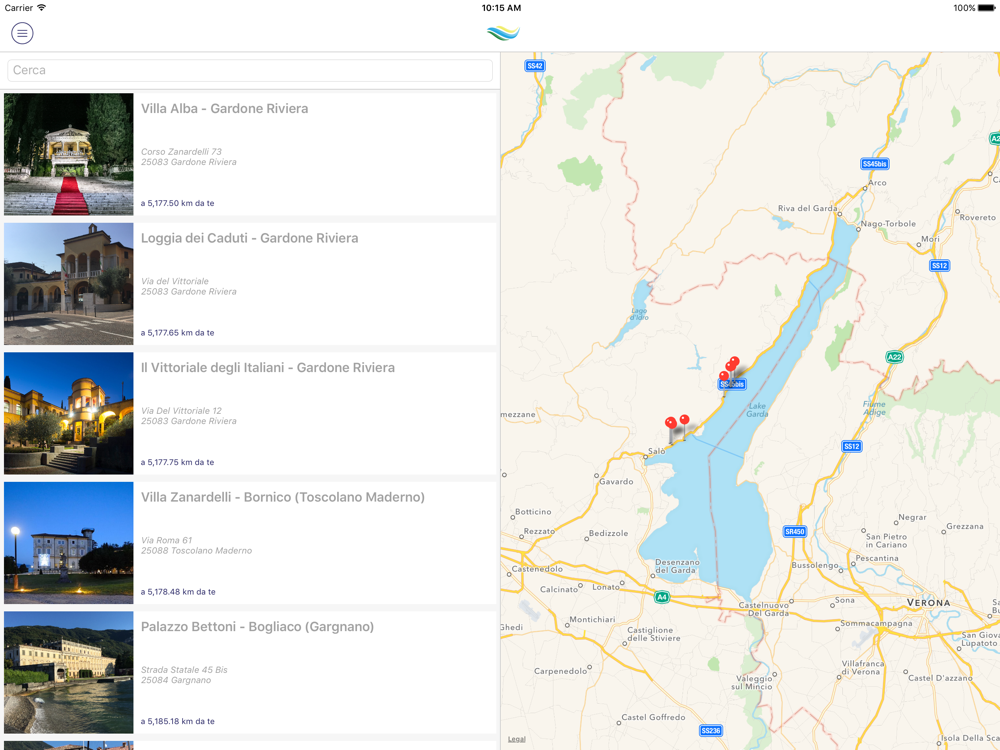
Task: Tap the Bedizzole map label
Action: [608, 533]
